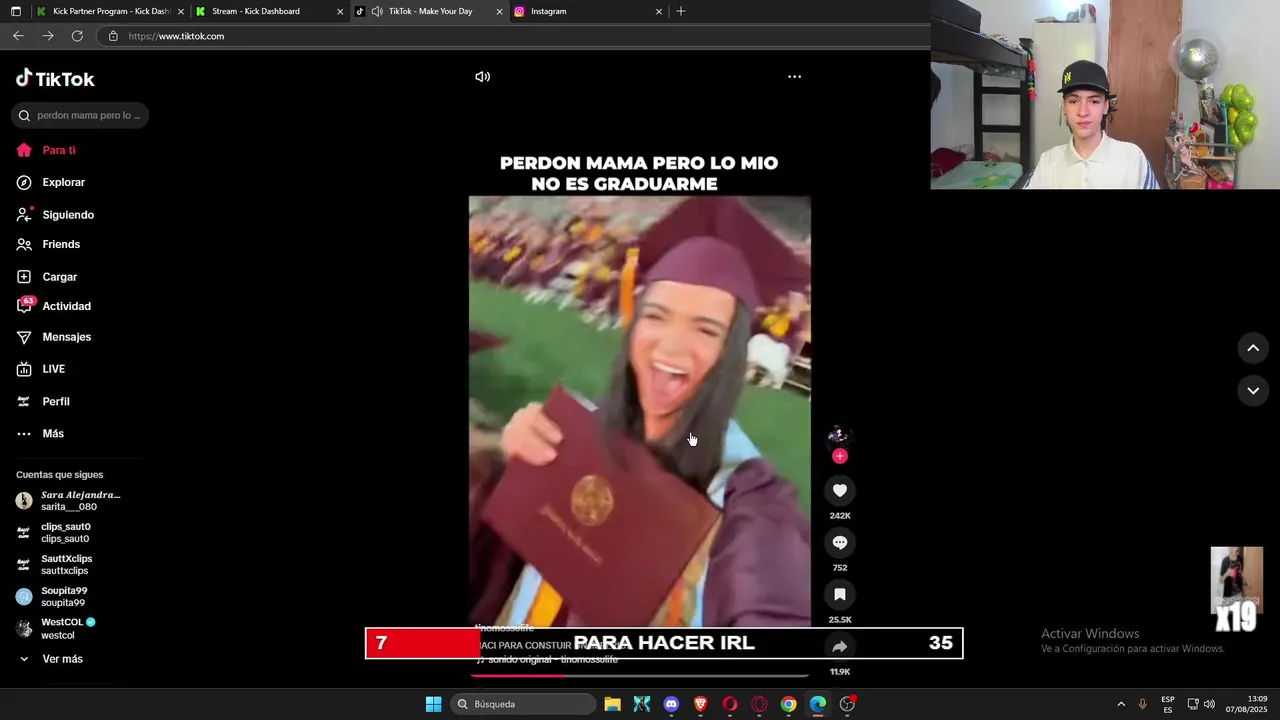The height and width of the screenshot is (720, 1280).
Task: Open Microsoft Edge from the taskbar
Action: tap(818, 704)
